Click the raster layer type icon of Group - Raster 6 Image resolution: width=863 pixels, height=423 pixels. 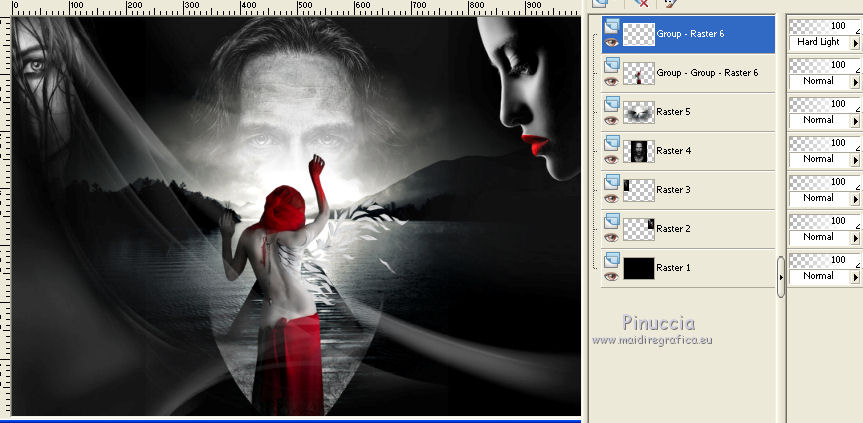[611, 26]
